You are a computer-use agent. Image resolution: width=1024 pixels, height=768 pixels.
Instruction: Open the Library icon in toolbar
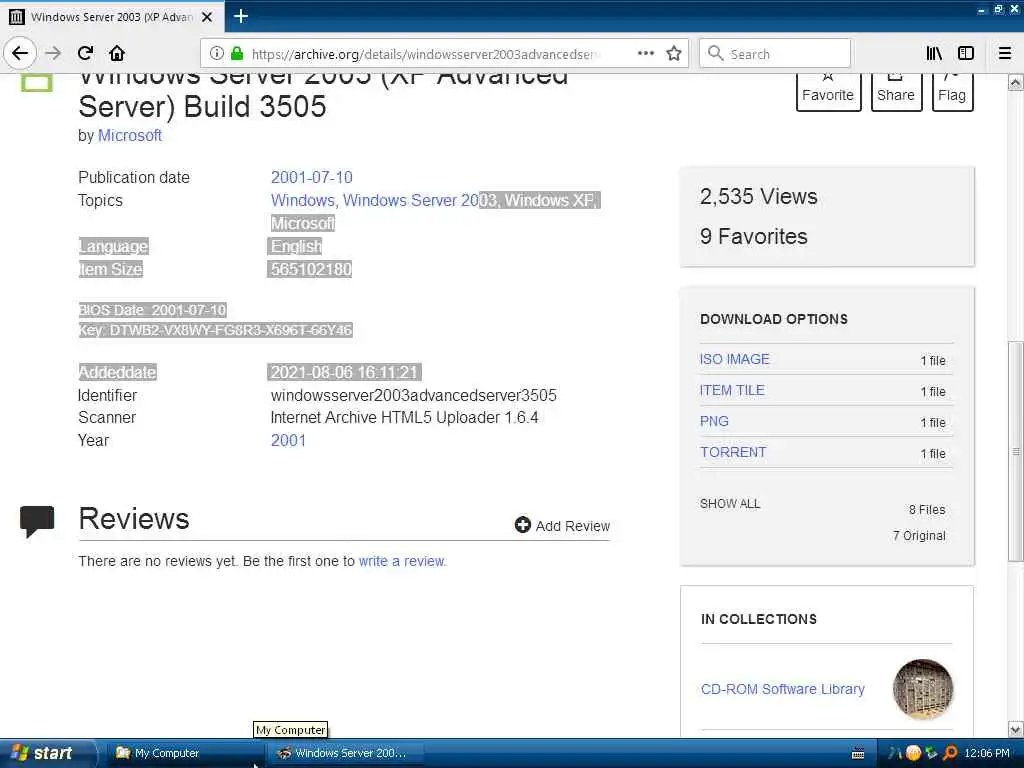point(934,54)
